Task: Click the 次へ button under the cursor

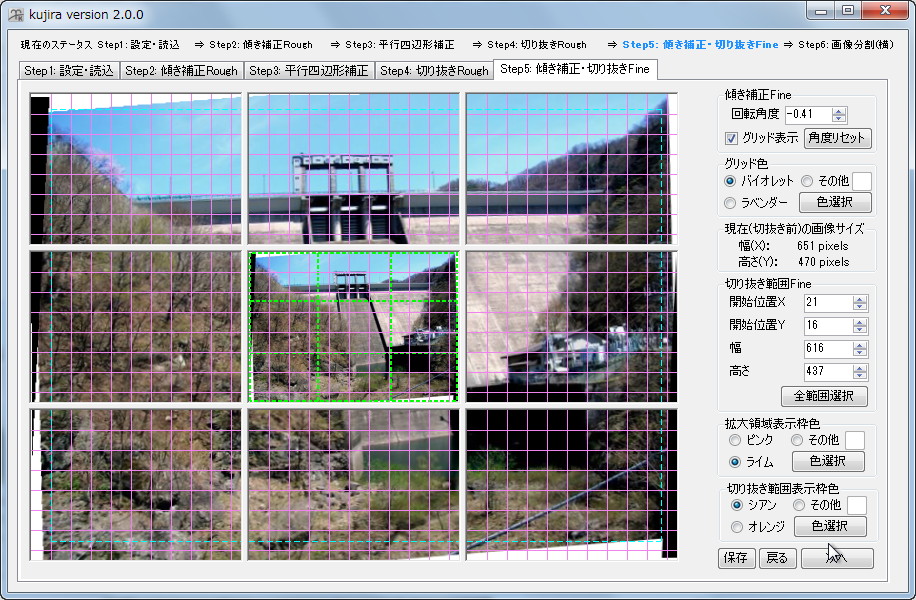Action: click(x=837, y=558)
